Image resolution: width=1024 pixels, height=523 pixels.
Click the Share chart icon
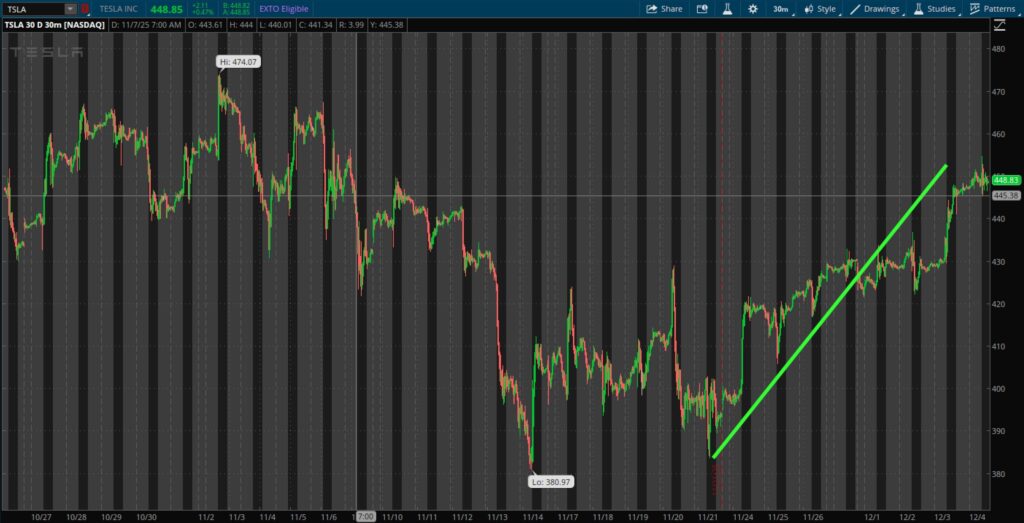(664, 9)
